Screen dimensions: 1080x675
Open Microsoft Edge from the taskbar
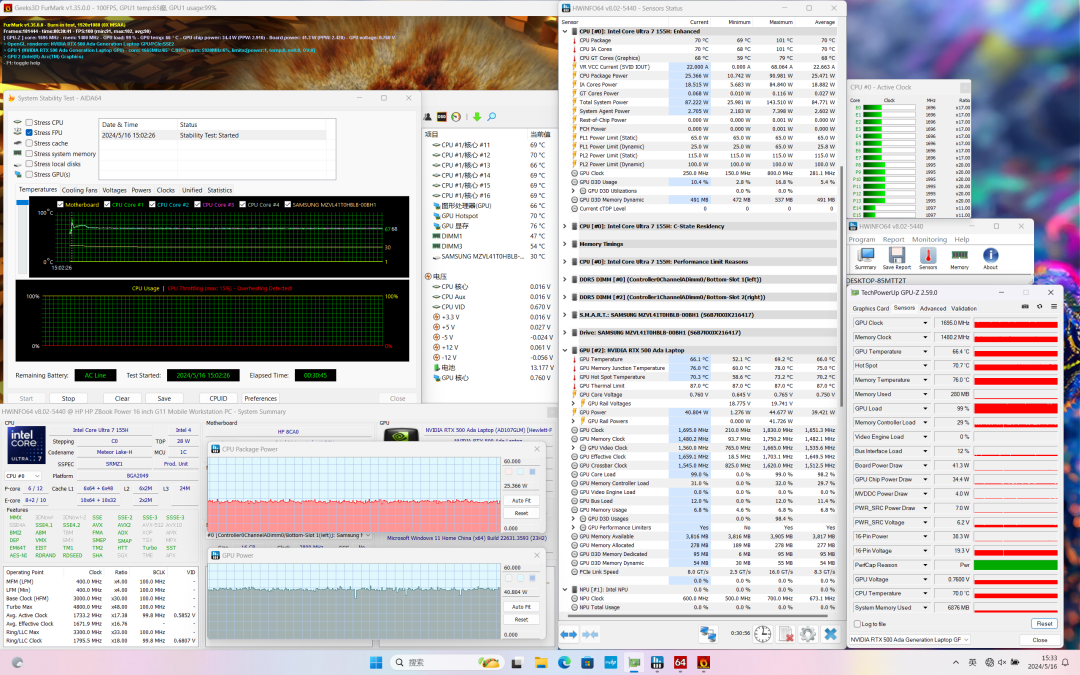click(564, 663)
